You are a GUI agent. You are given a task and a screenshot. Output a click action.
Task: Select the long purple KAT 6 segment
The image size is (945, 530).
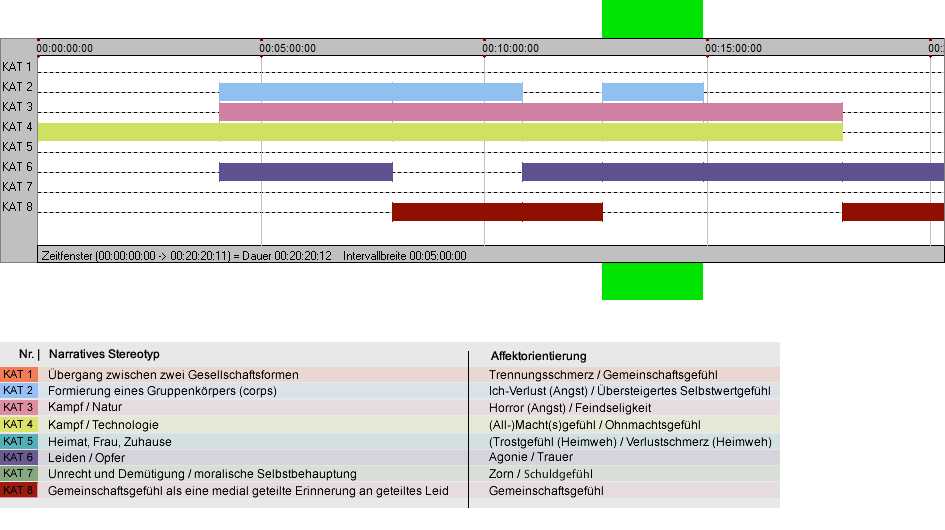pos(733,172)
